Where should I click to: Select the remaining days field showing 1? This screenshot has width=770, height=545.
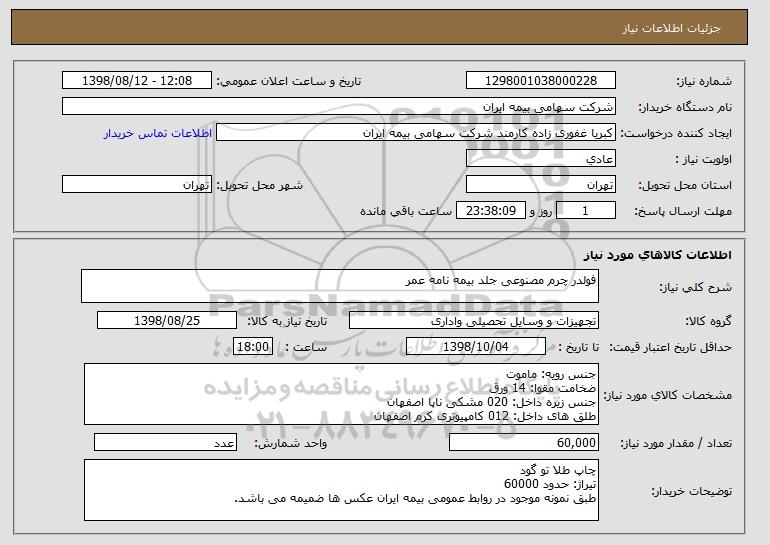(x=585, y=211)
